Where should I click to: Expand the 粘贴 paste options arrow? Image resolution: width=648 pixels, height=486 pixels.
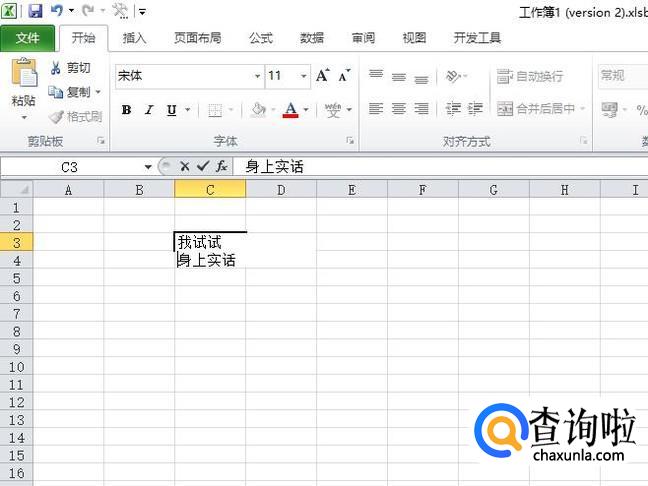click(x=24, y=118)
